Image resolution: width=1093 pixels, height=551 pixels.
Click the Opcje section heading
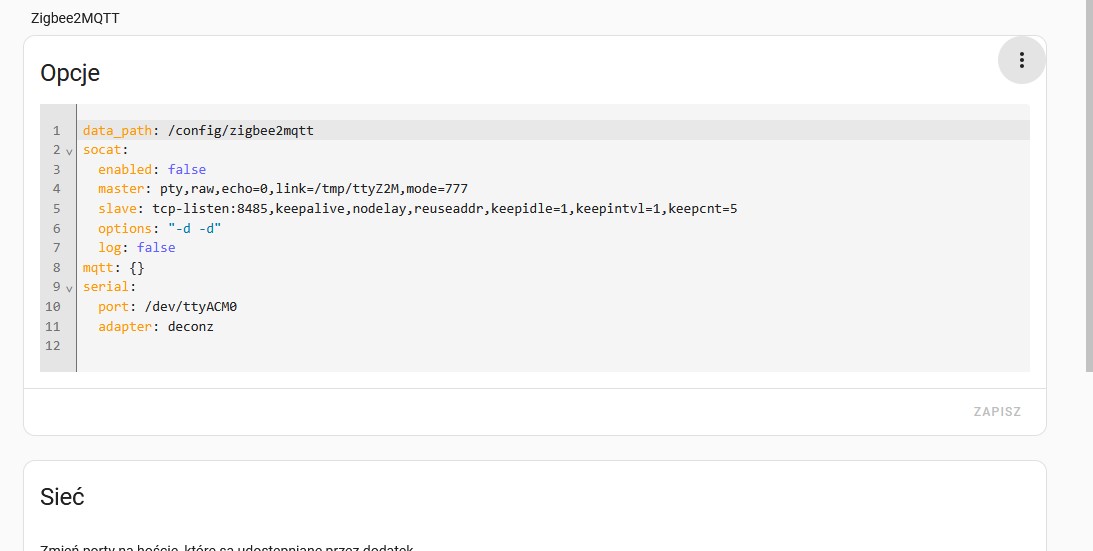tap(70, 73)
